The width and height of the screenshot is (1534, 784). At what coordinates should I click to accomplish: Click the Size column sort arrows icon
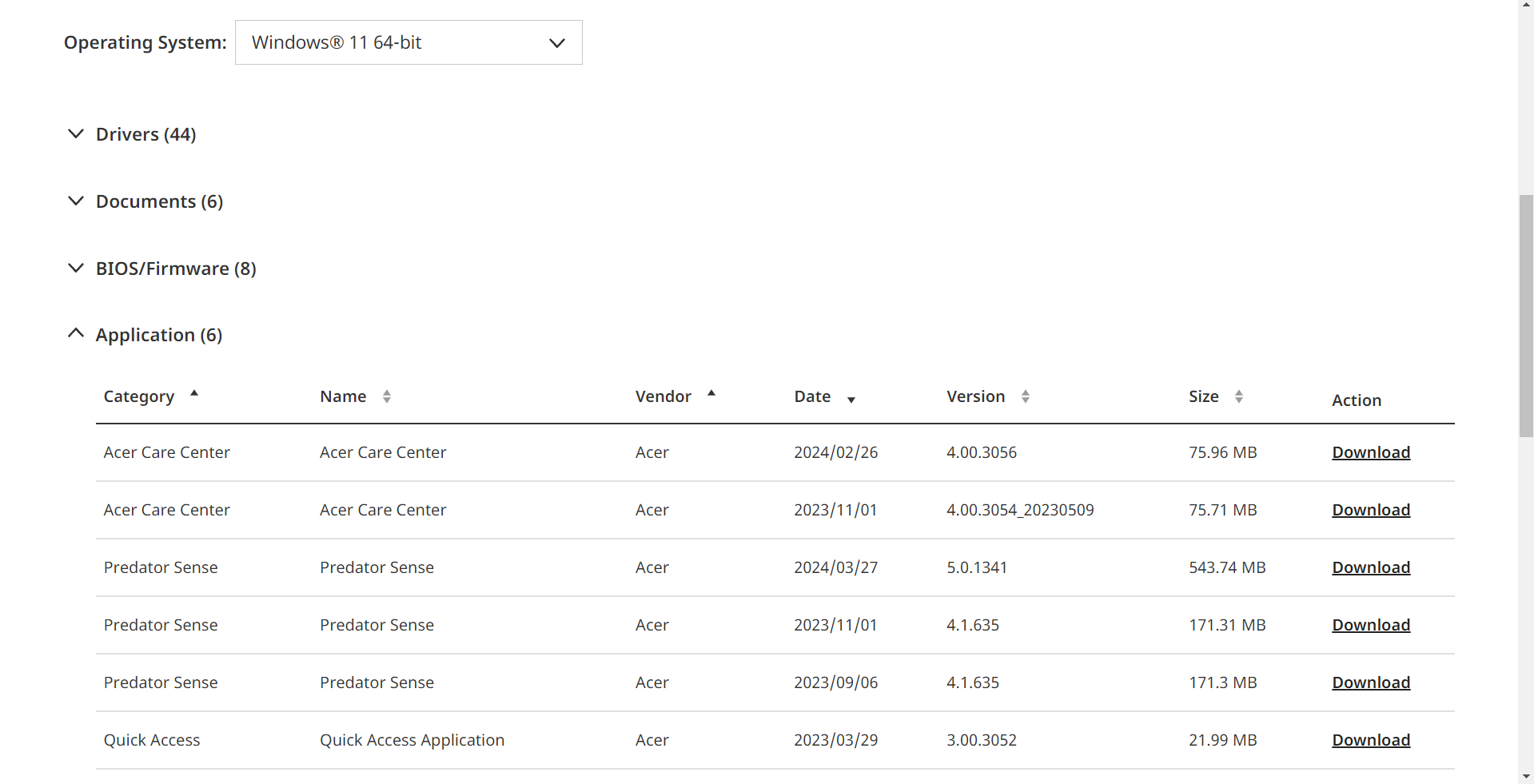[1239, 396]
